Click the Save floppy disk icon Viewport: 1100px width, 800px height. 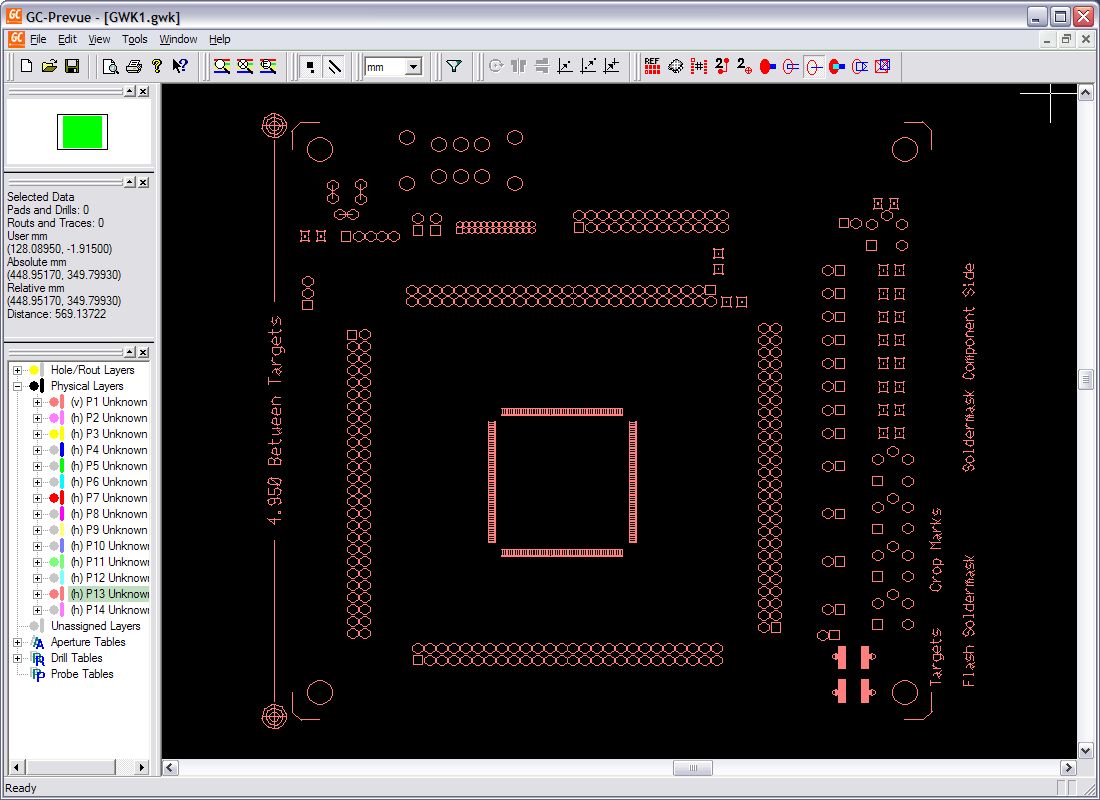(71, 66)
